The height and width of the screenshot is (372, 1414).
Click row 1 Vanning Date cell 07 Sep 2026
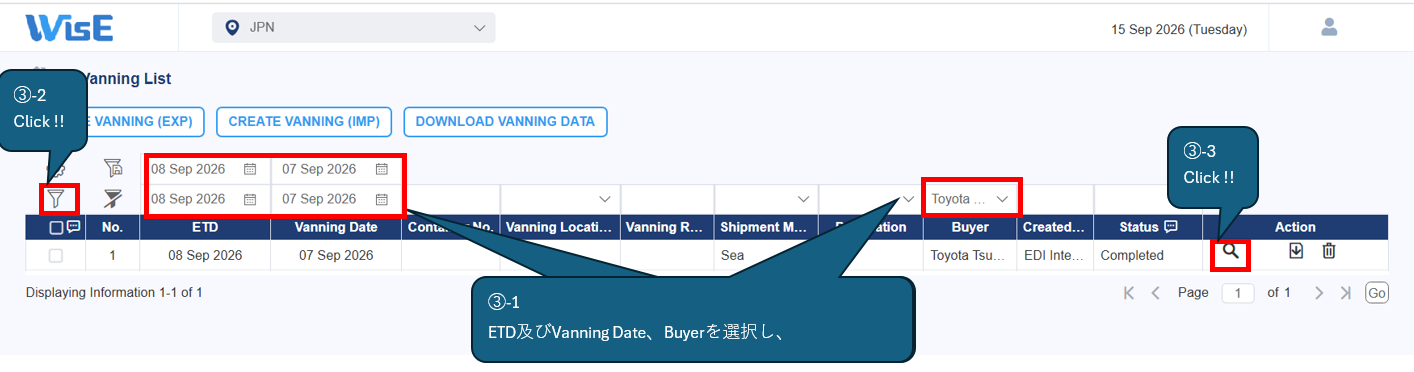point(335,255)
